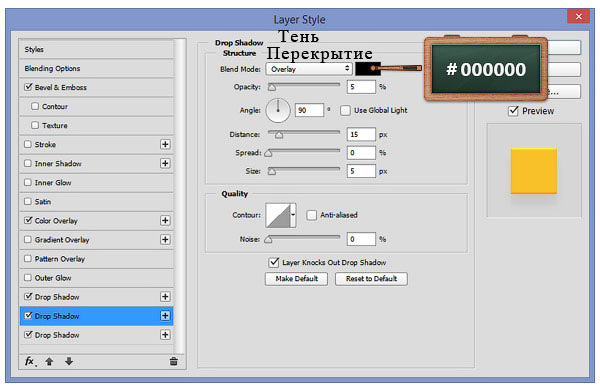Enable the Inner Shadow checkbox
Image resolution: width=600 pixels, height=390 pixels.
point(28,163)
